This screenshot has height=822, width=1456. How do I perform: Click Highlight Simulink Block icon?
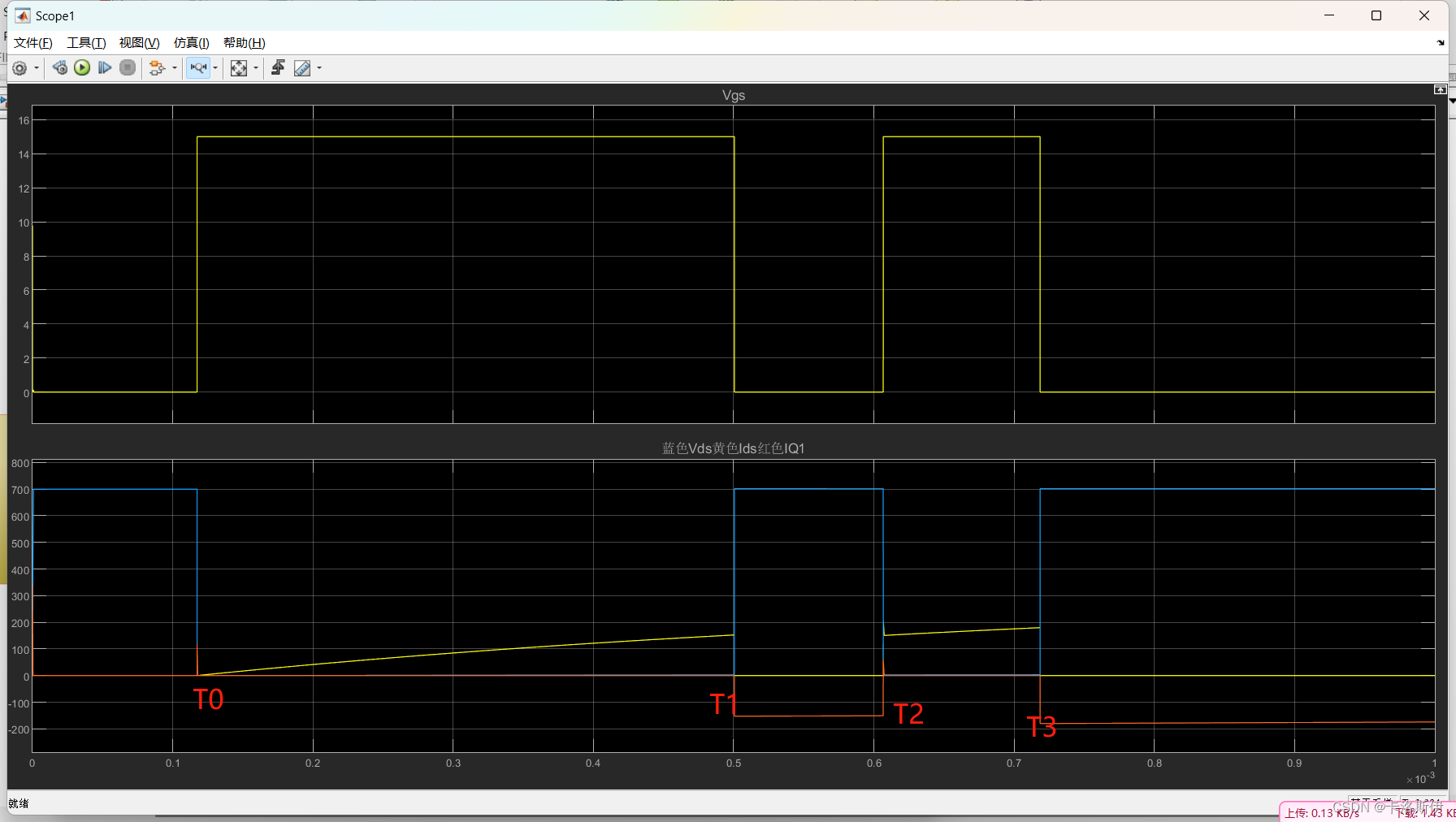(x=158, y=68)
